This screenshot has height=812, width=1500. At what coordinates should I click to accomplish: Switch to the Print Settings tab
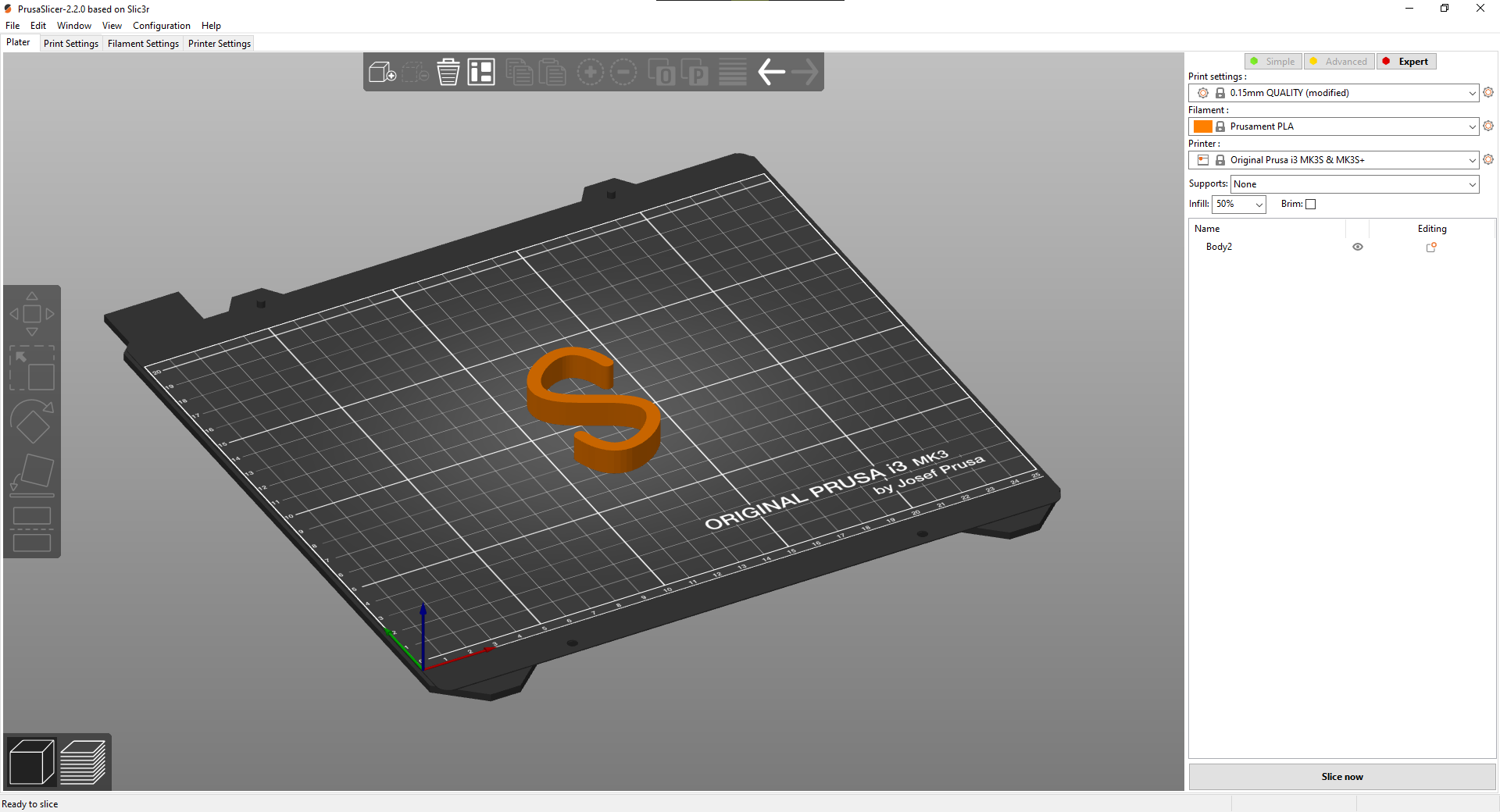click(x=71, y=44)
